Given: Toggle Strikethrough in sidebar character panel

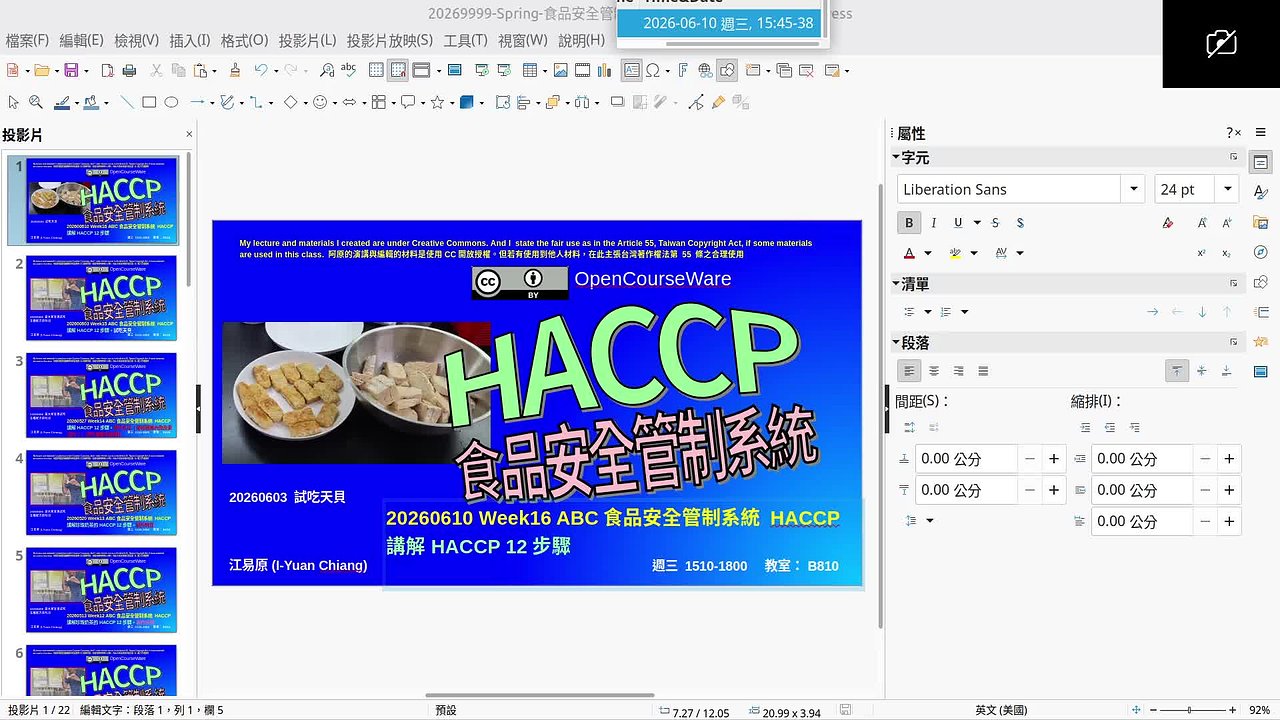Looking at the screenshot, I should [x=996, y=223].
